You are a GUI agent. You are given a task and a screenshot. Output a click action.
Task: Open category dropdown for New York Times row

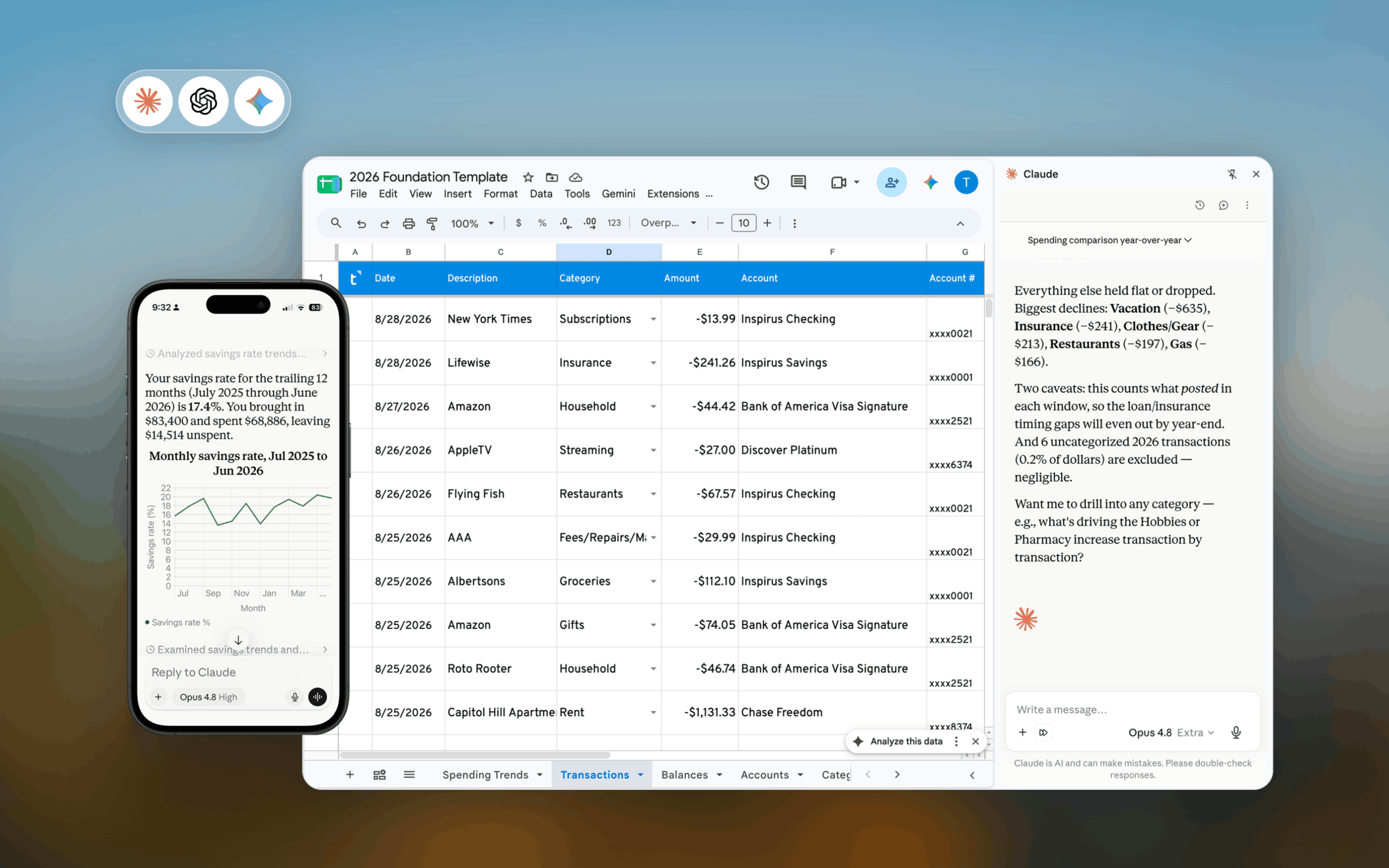click(653, 319)
